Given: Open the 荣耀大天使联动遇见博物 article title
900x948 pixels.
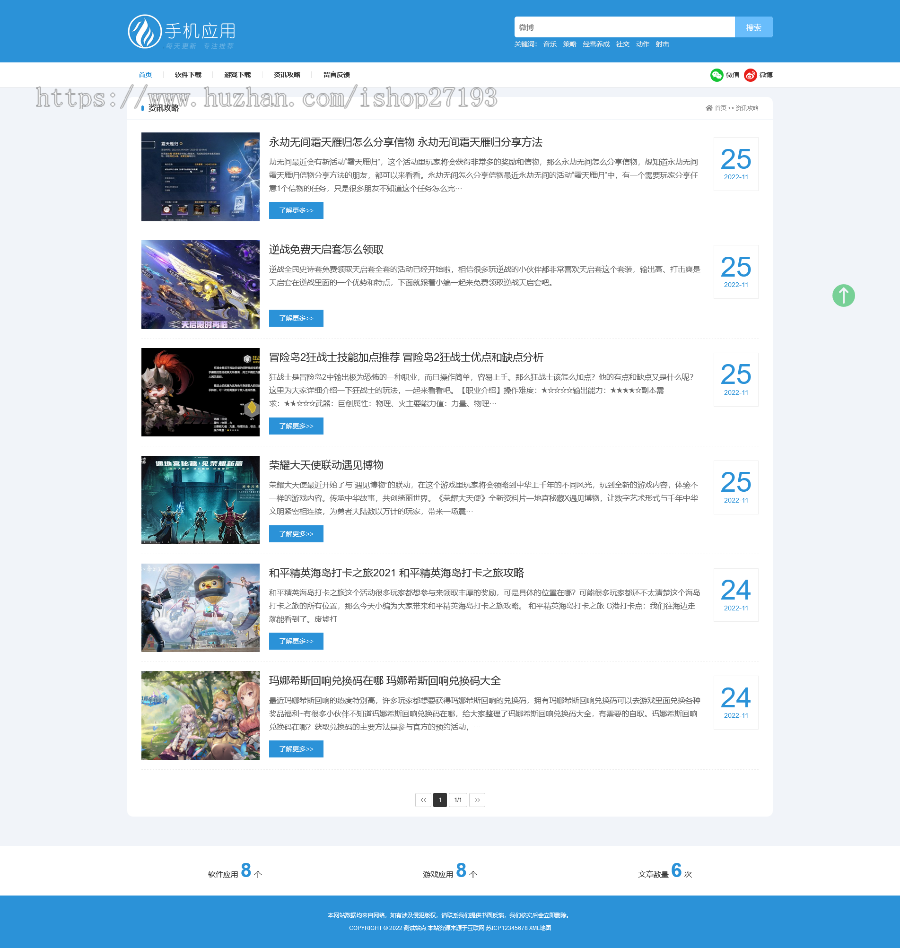Looking at the screenshot, I should pos(326,465).
